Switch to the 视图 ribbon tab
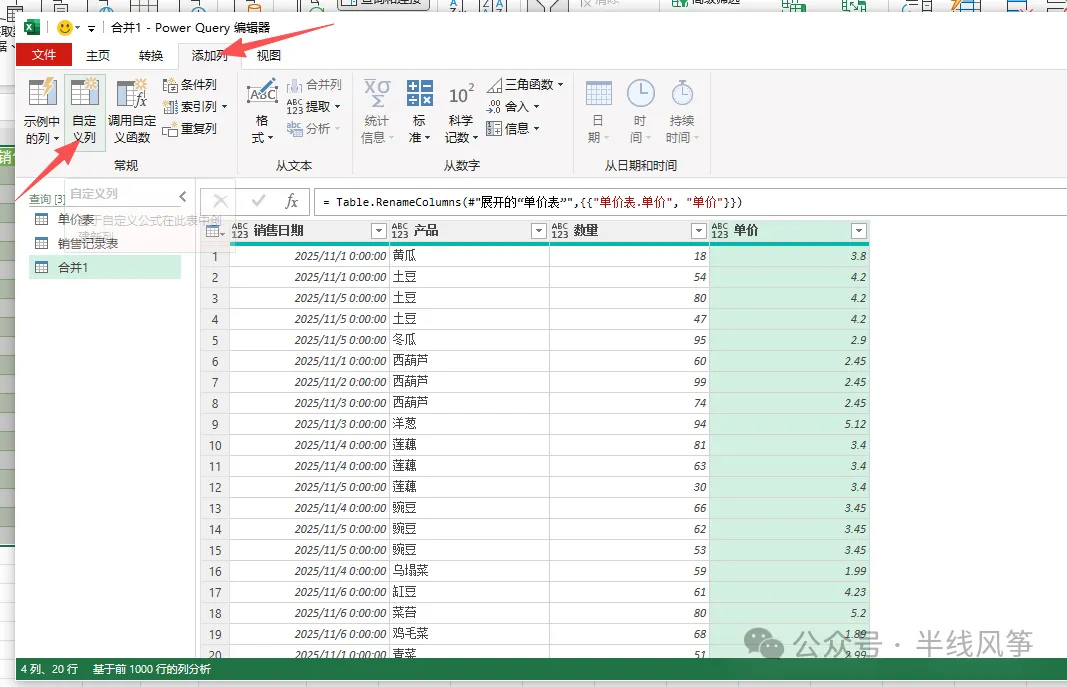1067x687 pixels. coord(269,56)
